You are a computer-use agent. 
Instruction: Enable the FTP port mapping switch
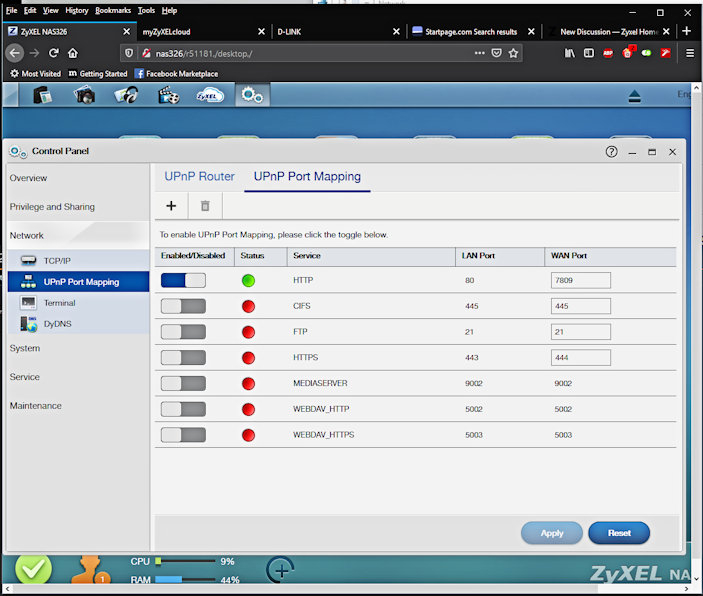click(183, 332)
